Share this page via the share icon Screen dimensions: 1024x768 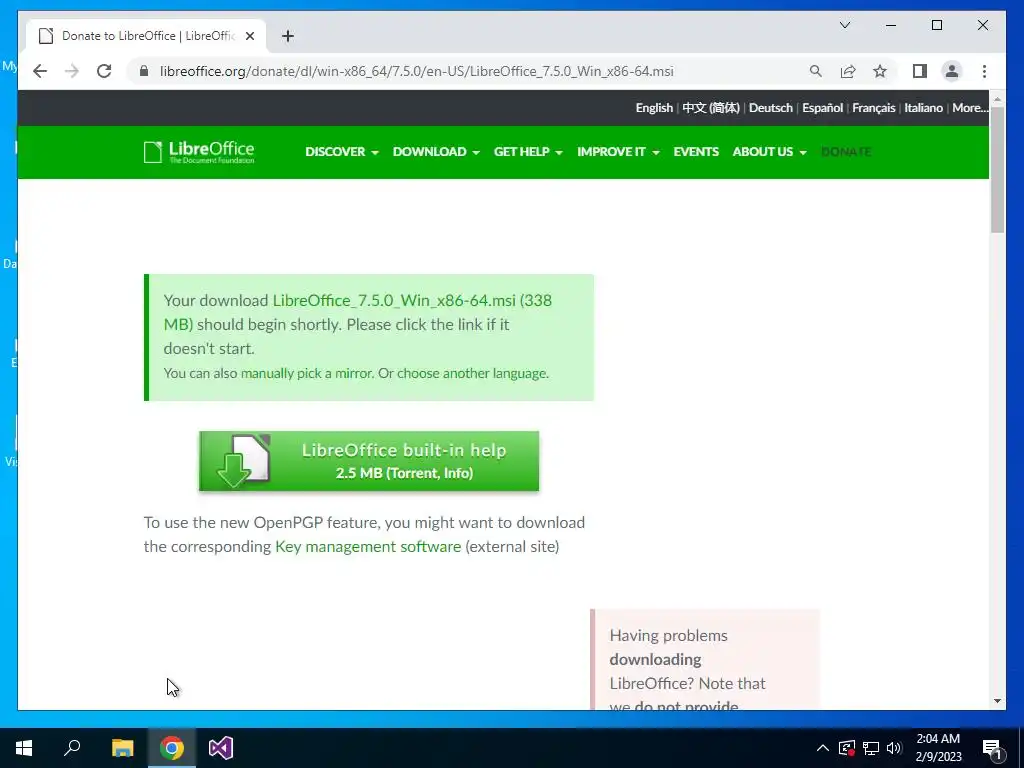(x=848, y=71)
